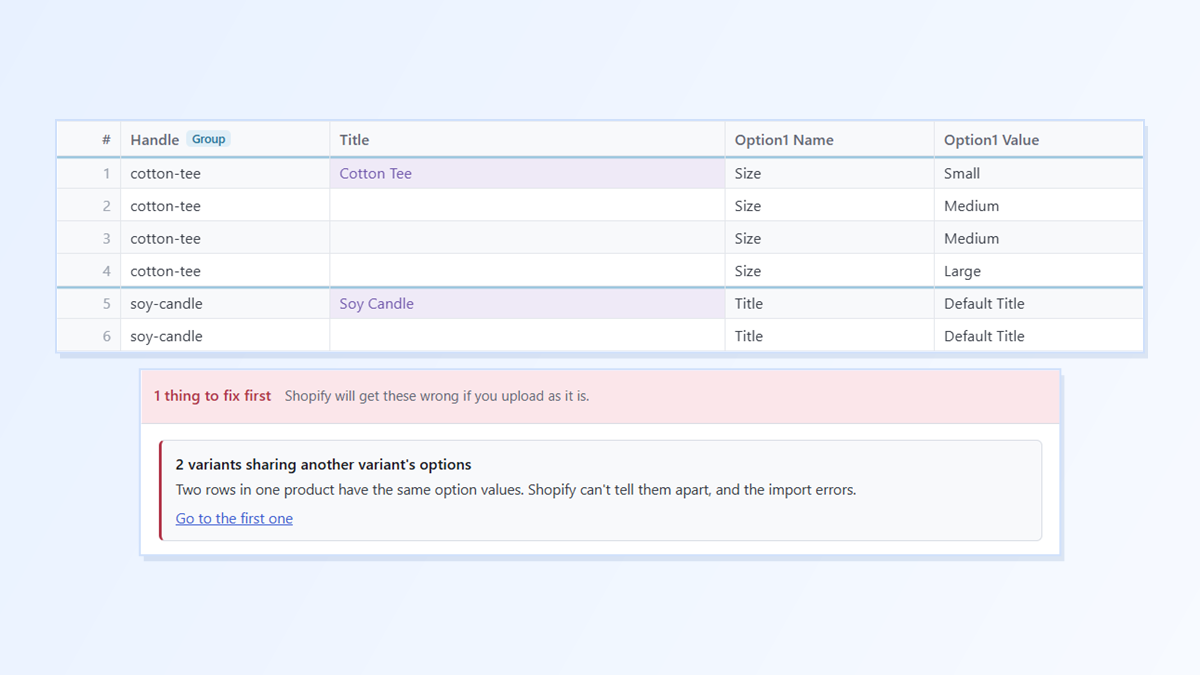Click the cotton-tee handle in row 1

point(225,173)
